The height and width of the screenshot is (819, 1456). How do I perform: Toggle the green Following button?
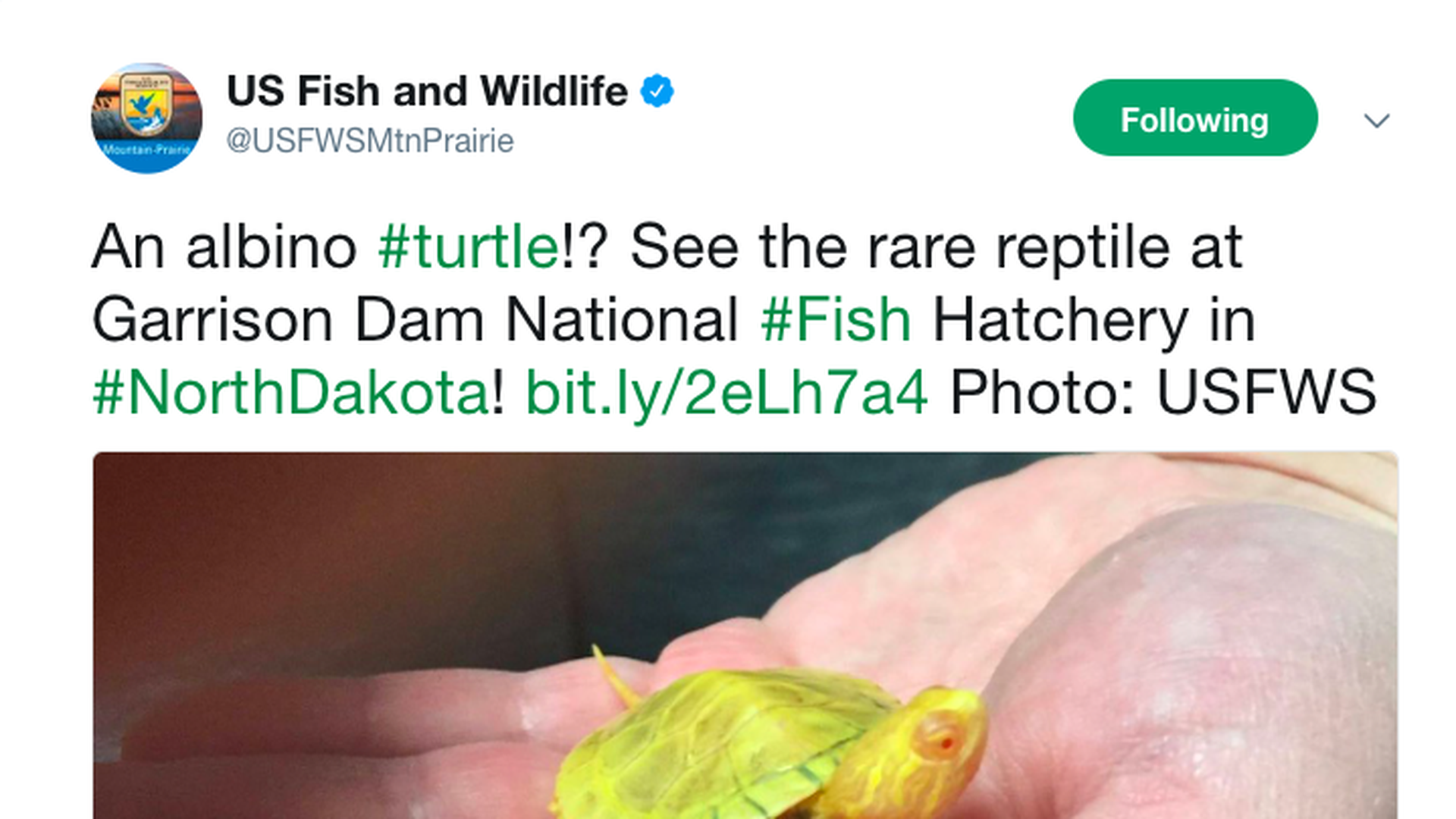(1195, 118)
